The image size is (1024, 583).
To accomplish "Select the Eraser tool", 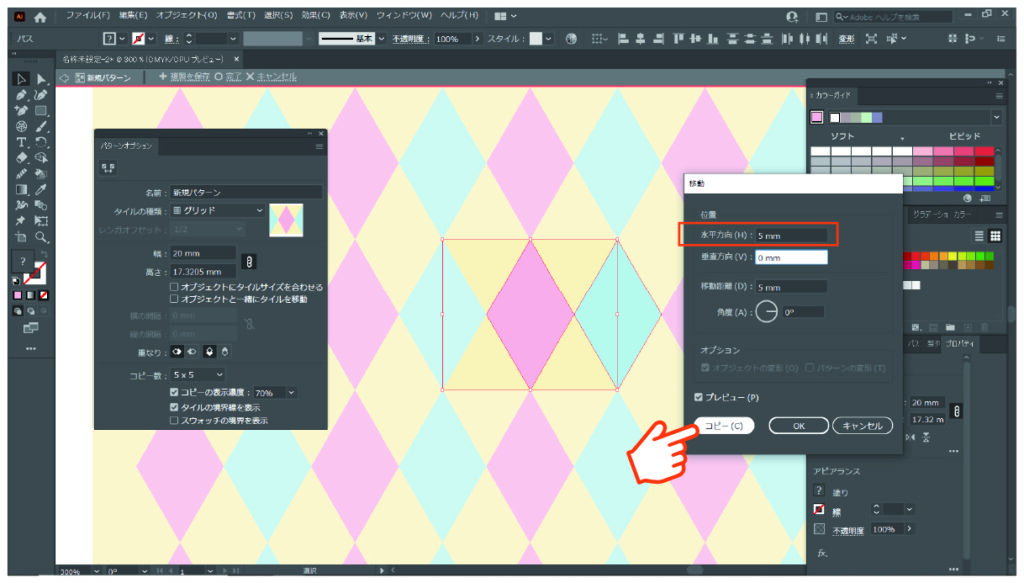I will pos(21,157).
